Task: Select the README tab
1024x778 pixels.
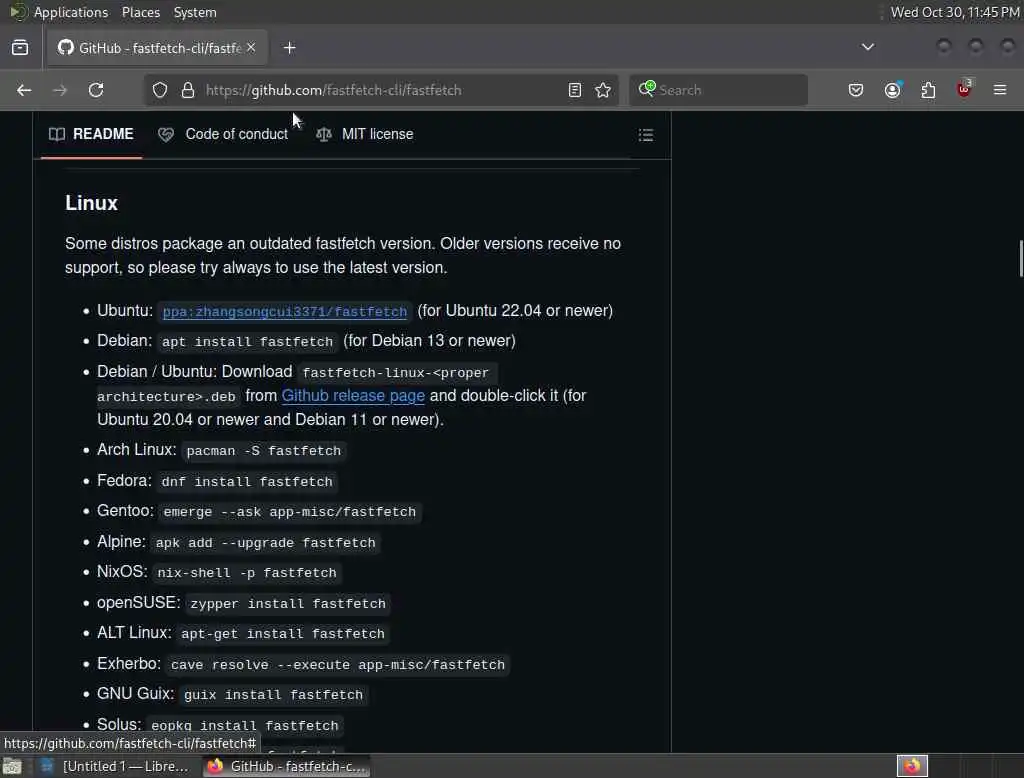Action: coord(91,135)
